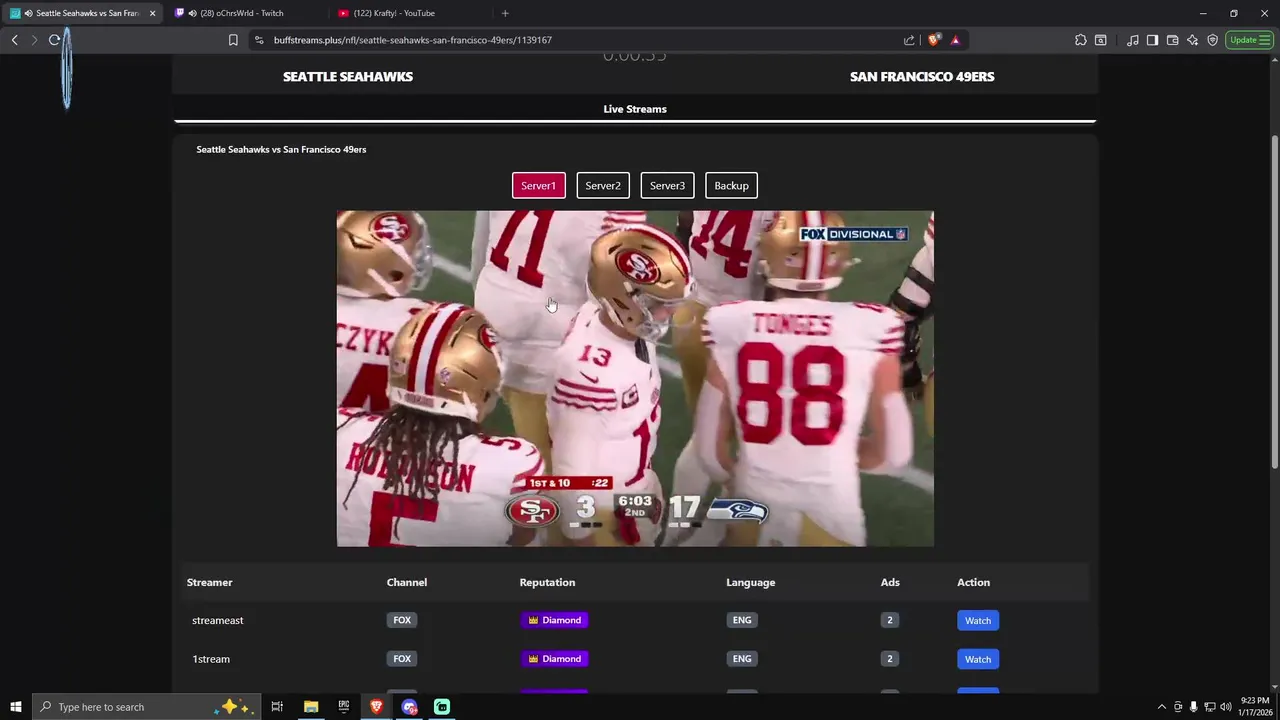Open the Leo AI sparkle icon

pyautogui.click(x=1192, y=40)
